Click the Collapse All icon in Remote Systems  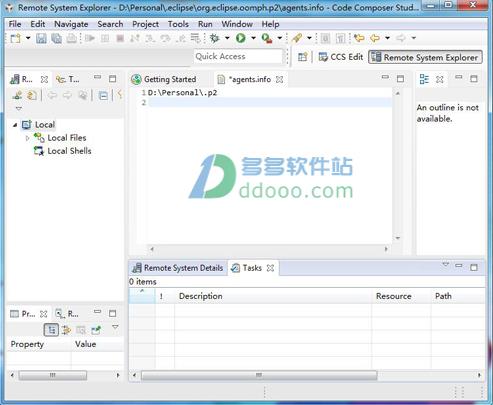click(x=104, y=96)
